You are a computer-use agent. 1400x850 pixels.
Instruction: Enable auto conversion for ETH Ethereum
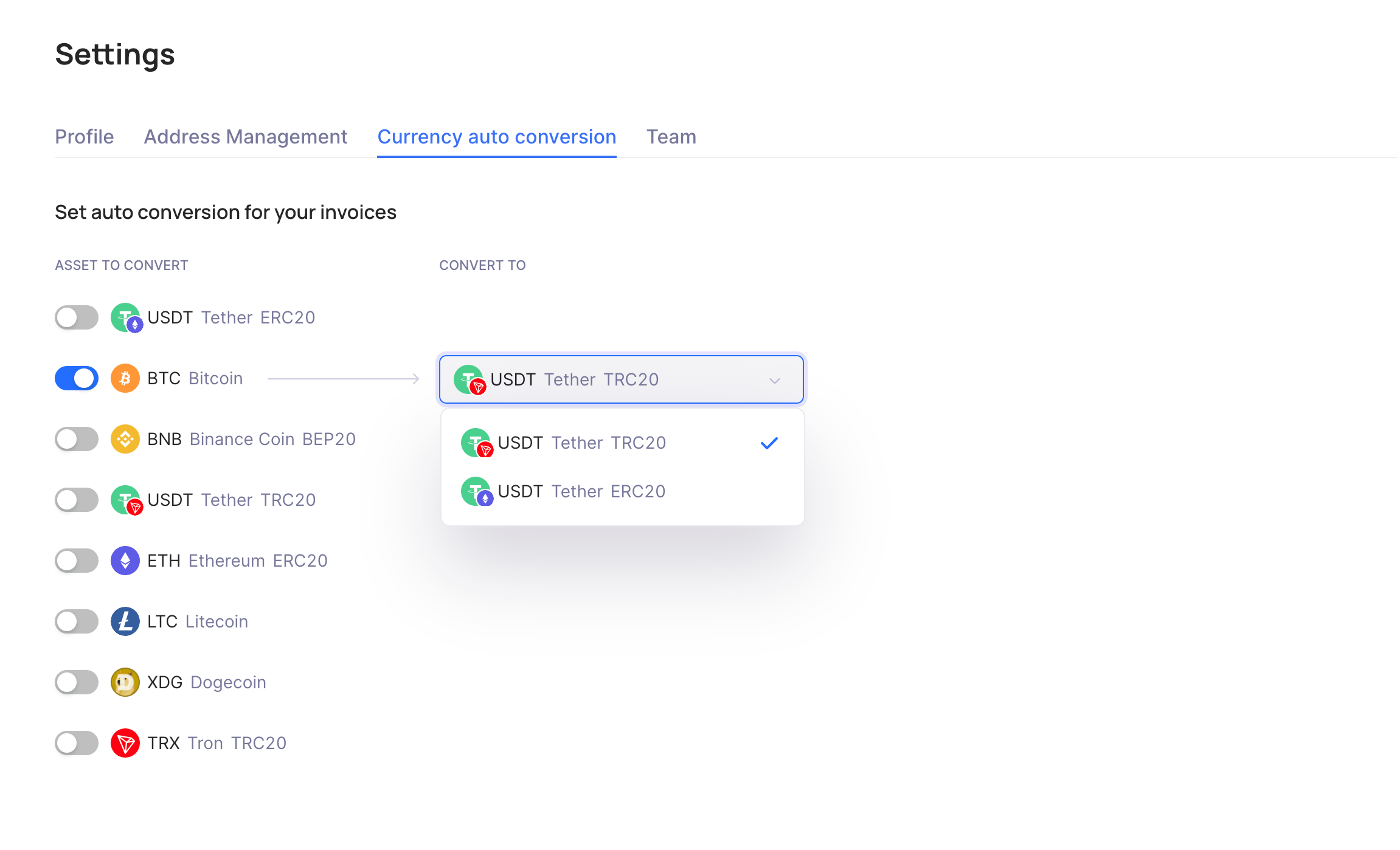click(77, 561)
